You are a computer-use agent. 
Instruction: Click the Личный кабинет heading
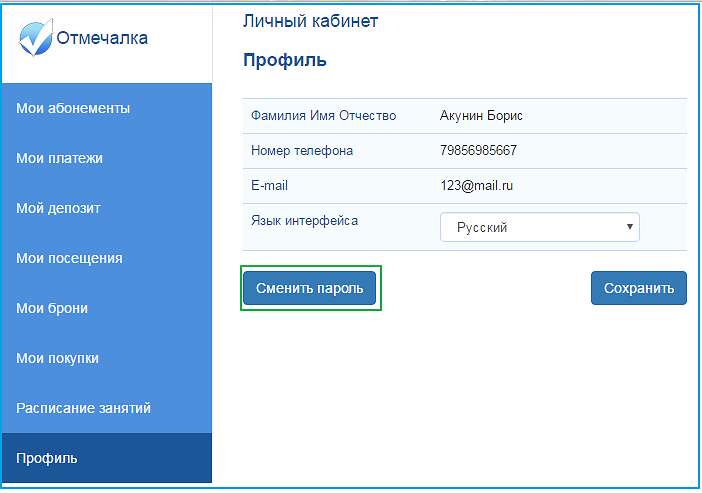(311, 21)
